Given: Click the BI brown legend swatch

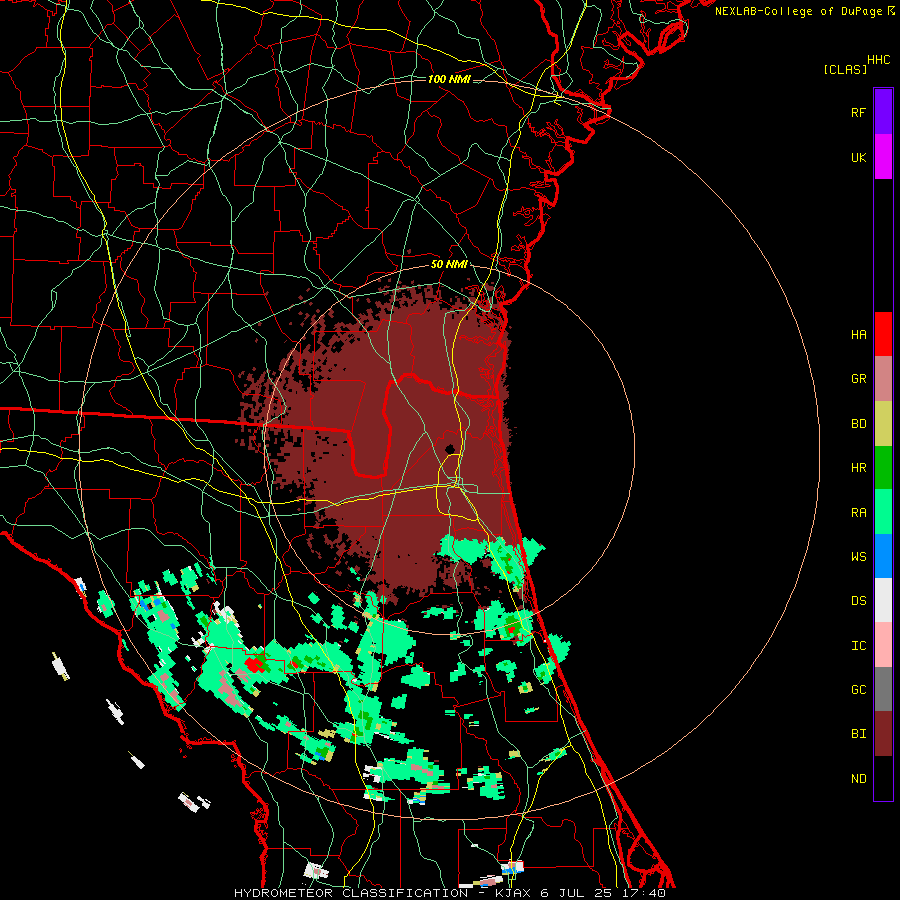Looking at the screenshot, I should [883, 734].
